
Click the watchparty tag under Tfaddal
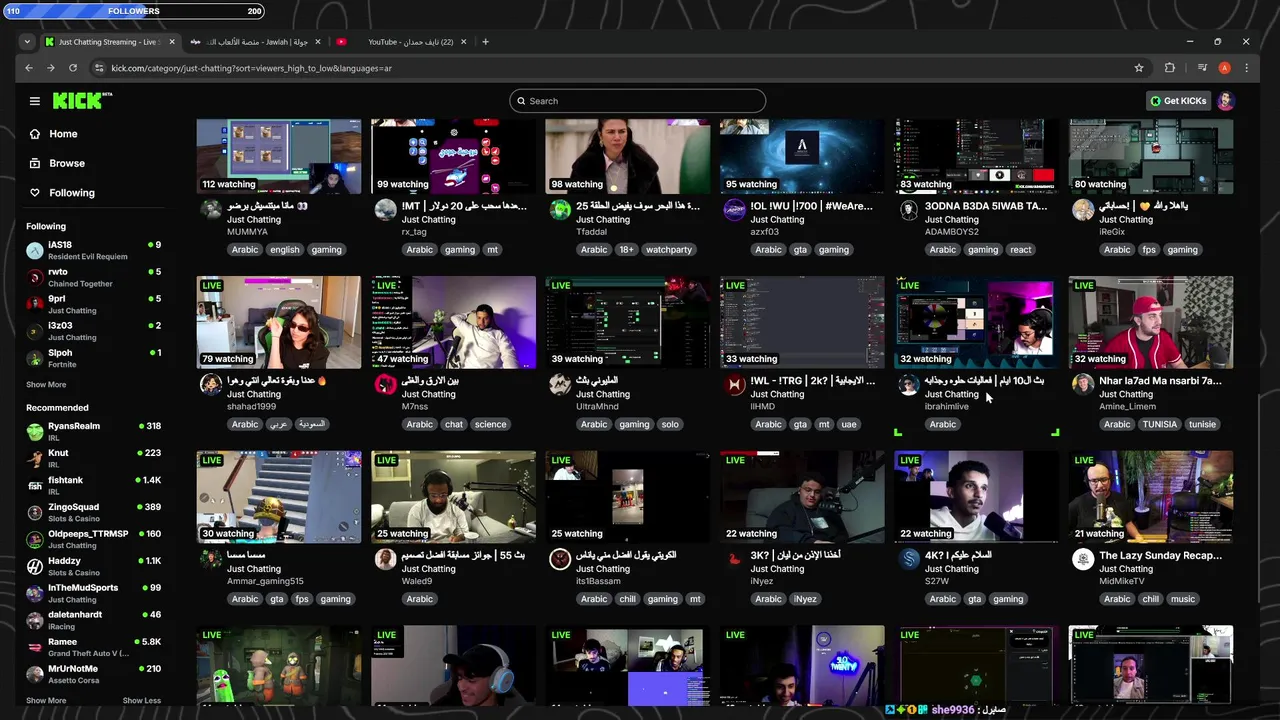pyautogui.click(x=668, y=250)
